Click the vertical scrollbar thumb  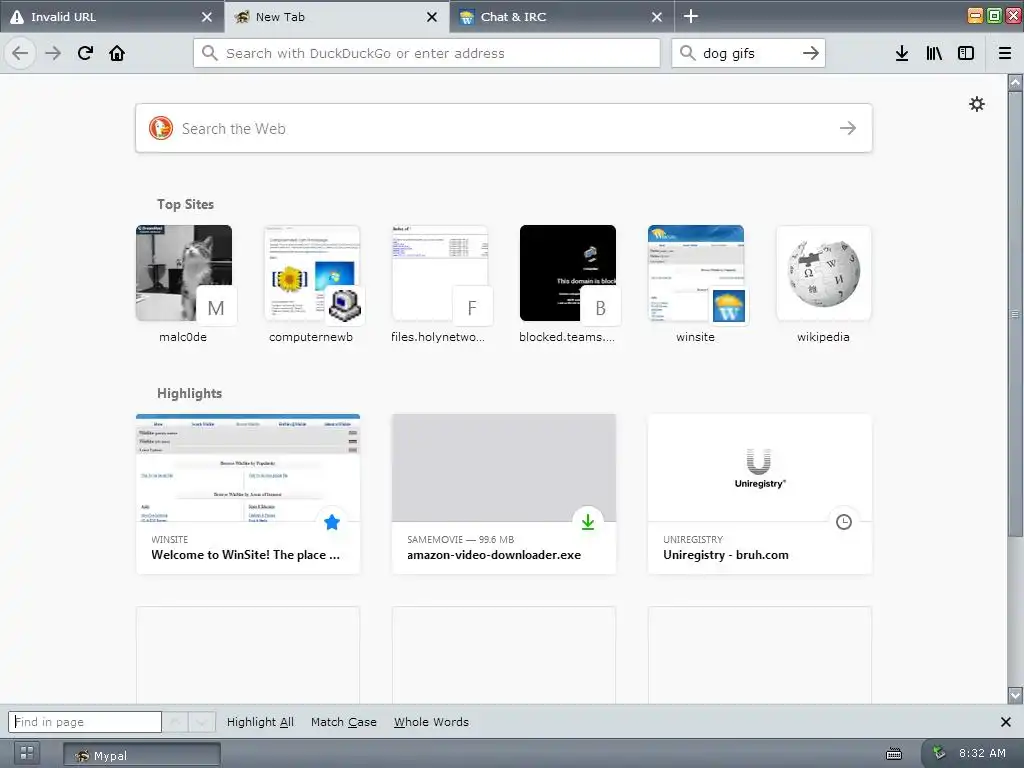(1015, 314)
